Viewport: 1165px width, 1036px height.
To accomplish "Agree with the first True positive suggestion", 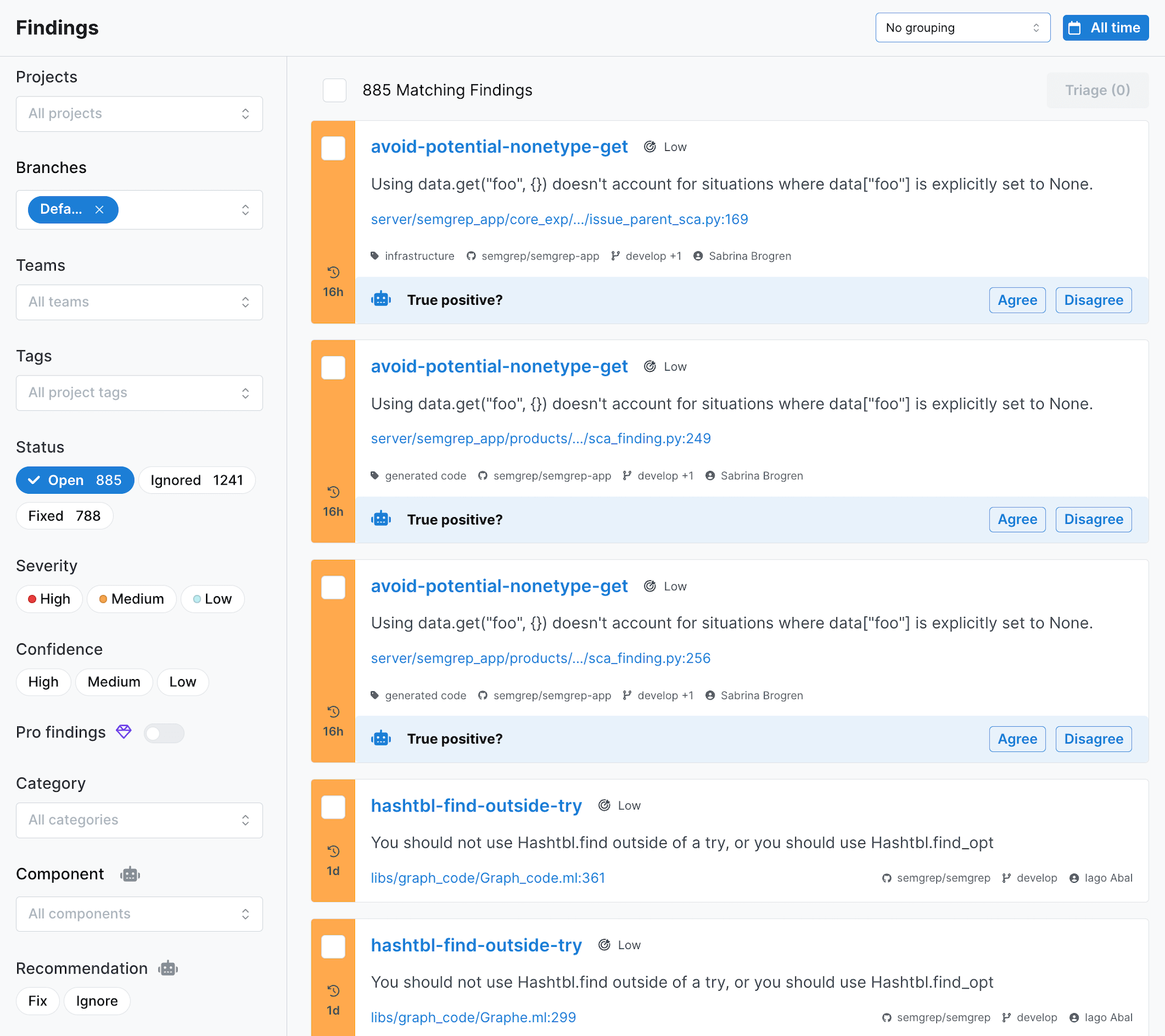I will click(x=1017, y=300).
